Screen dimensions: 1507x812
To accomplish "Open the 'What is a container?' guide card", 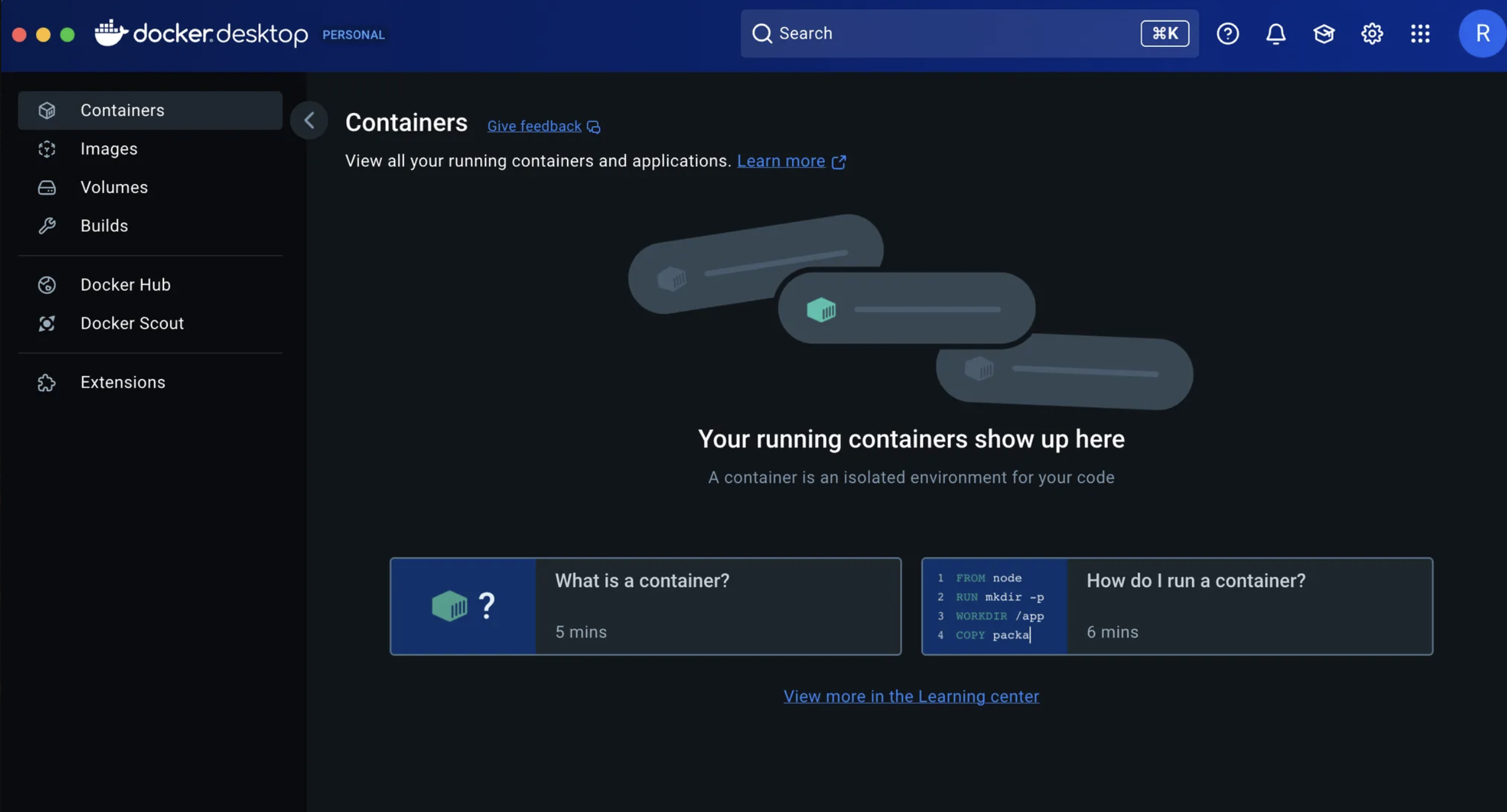I will pyautogui.click(x=646, y=606).
